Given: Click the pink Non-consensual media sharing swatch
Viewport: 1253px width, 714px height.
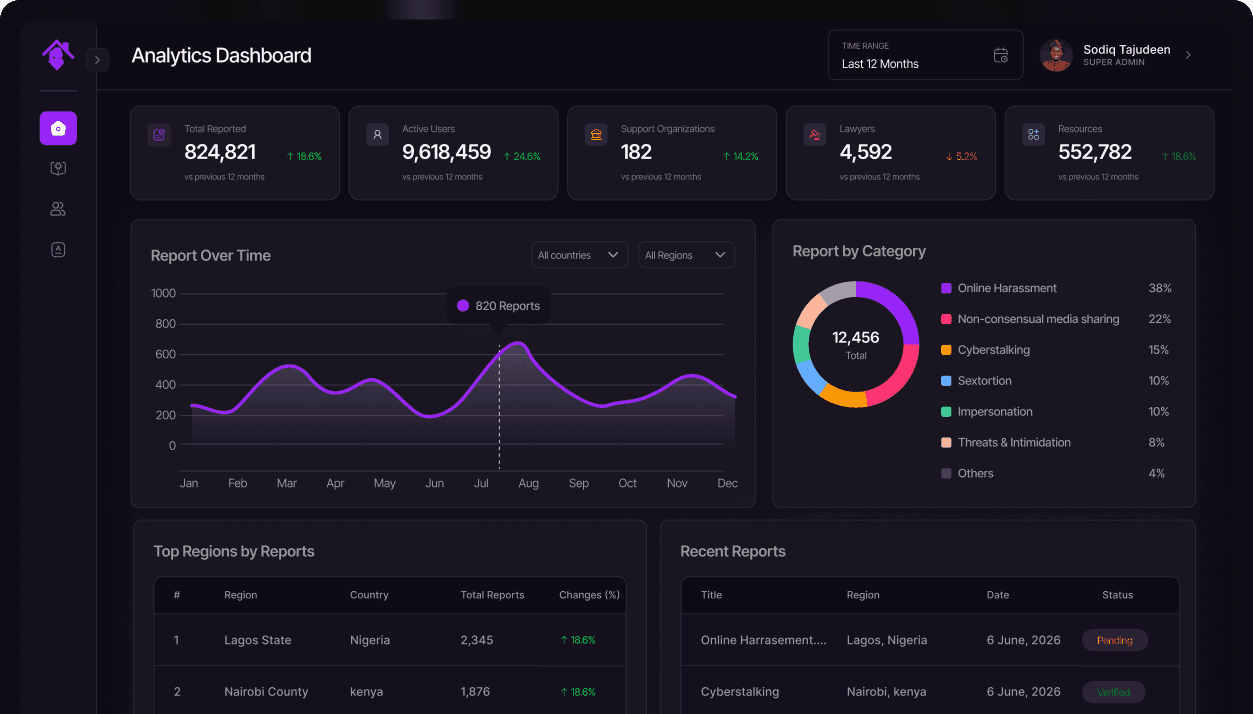Looking at the screenshot, I should (x=946, y=319).
